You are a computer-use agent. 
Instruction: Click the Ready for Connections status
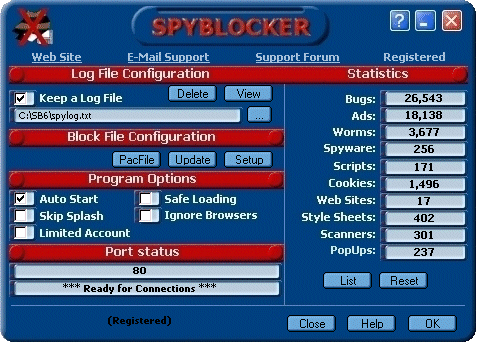pyautogui.click(x=146, y=288)
